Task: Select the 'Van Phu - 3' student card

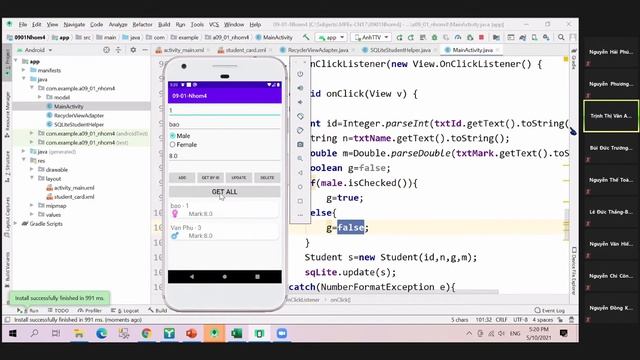Action: click(x=224, y=231)
